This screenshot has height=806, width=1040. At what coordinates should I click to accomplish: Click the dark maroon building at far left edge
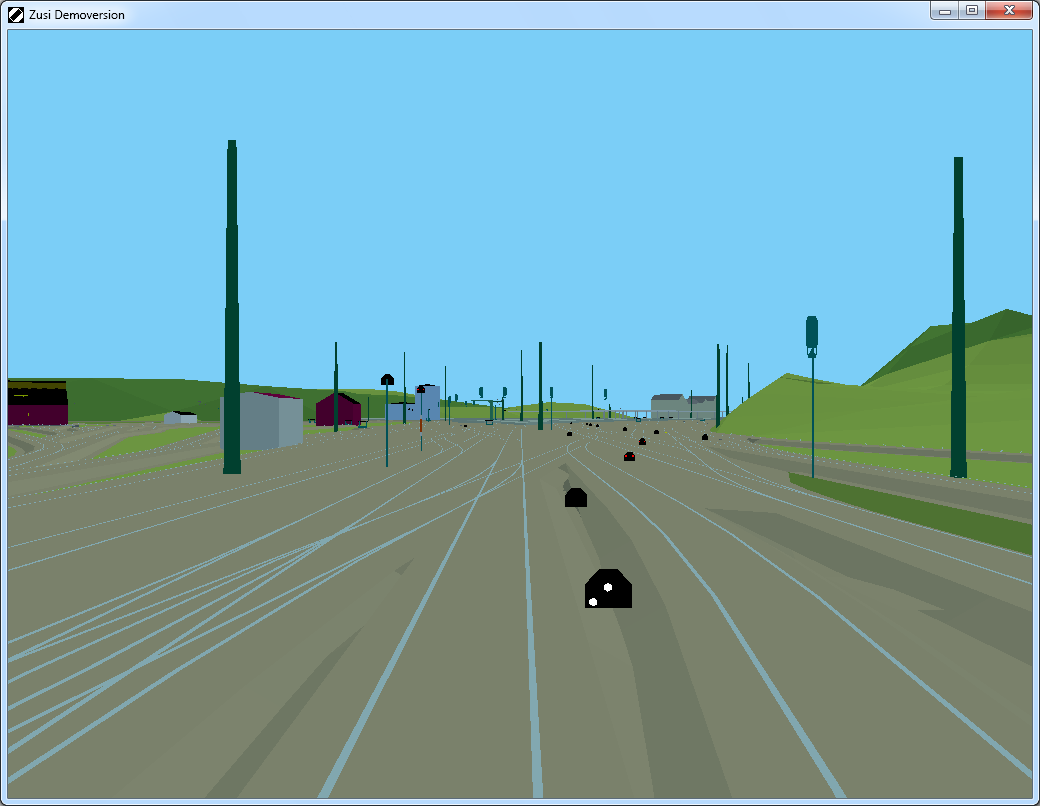[x=37, y=403]
